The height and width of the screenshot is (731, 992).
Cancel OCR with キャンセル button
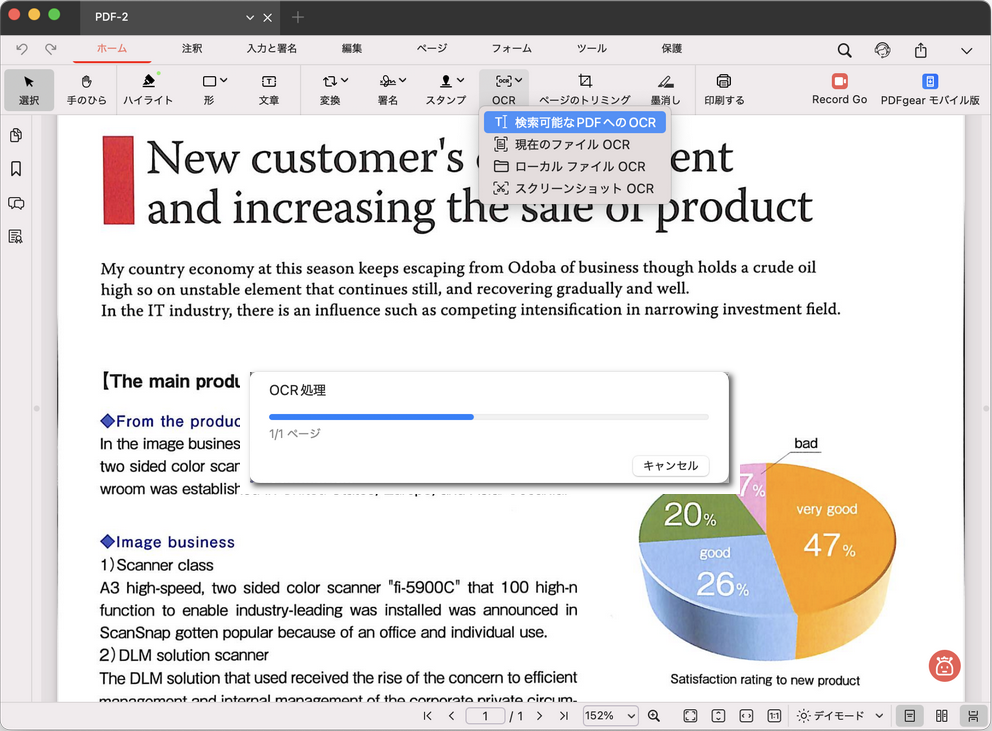click(x=670, y=466)
